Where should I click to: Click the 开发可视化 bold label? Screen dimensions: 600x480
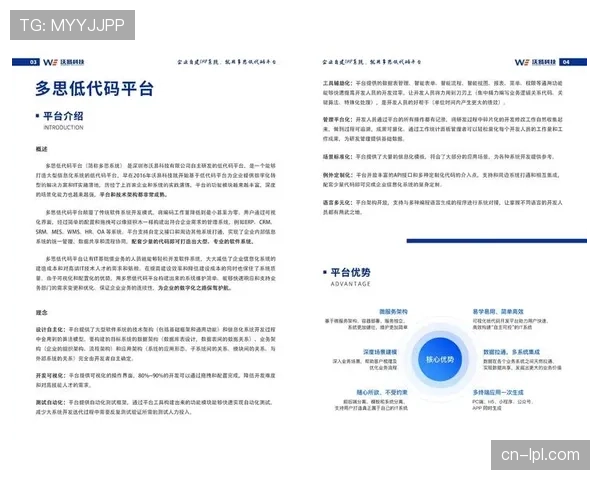coord(51,376)
